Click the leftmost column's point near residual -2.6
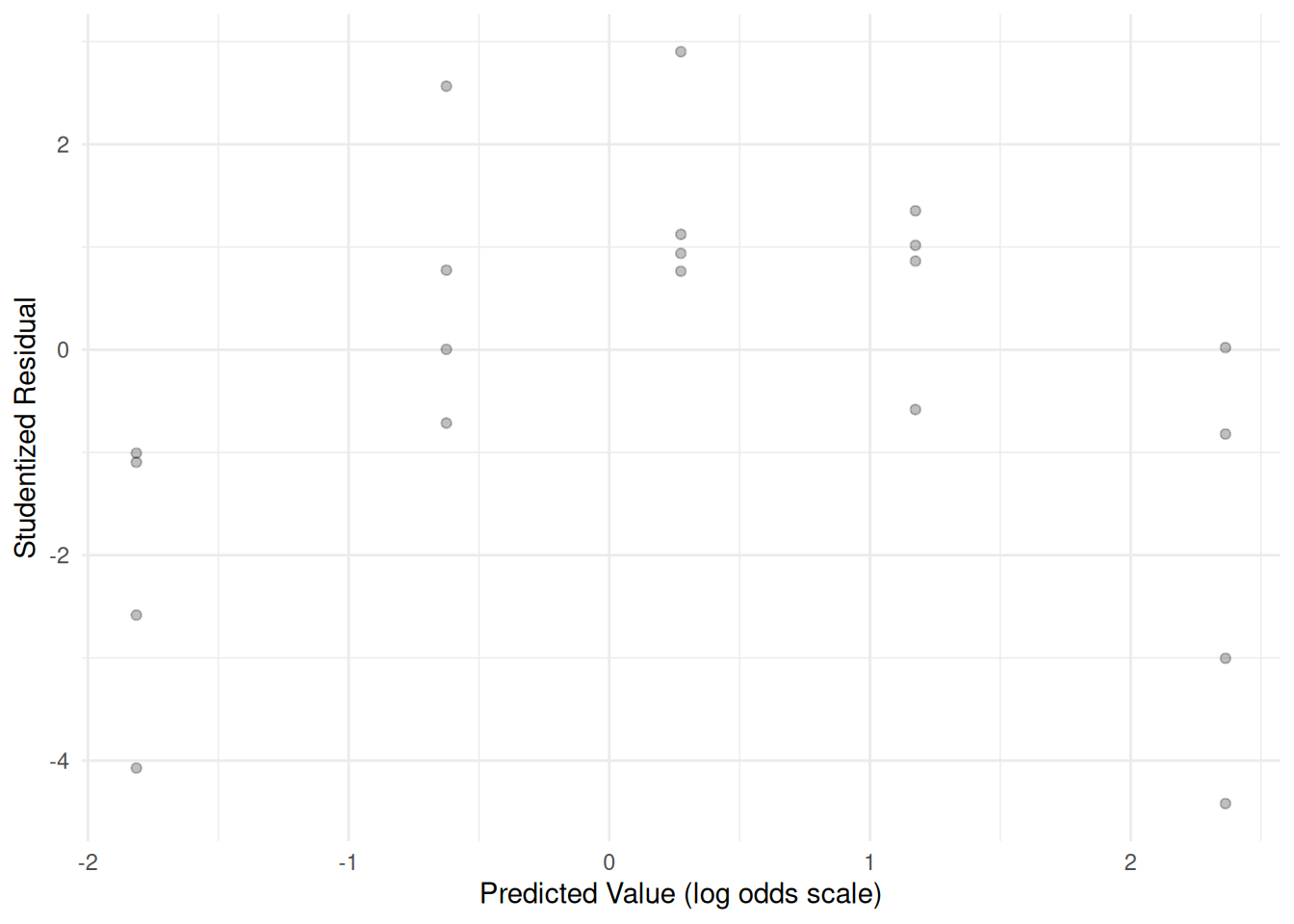The height and width of the screenshot is (924, 1294). pyautogui.click(x=137, y=615)
